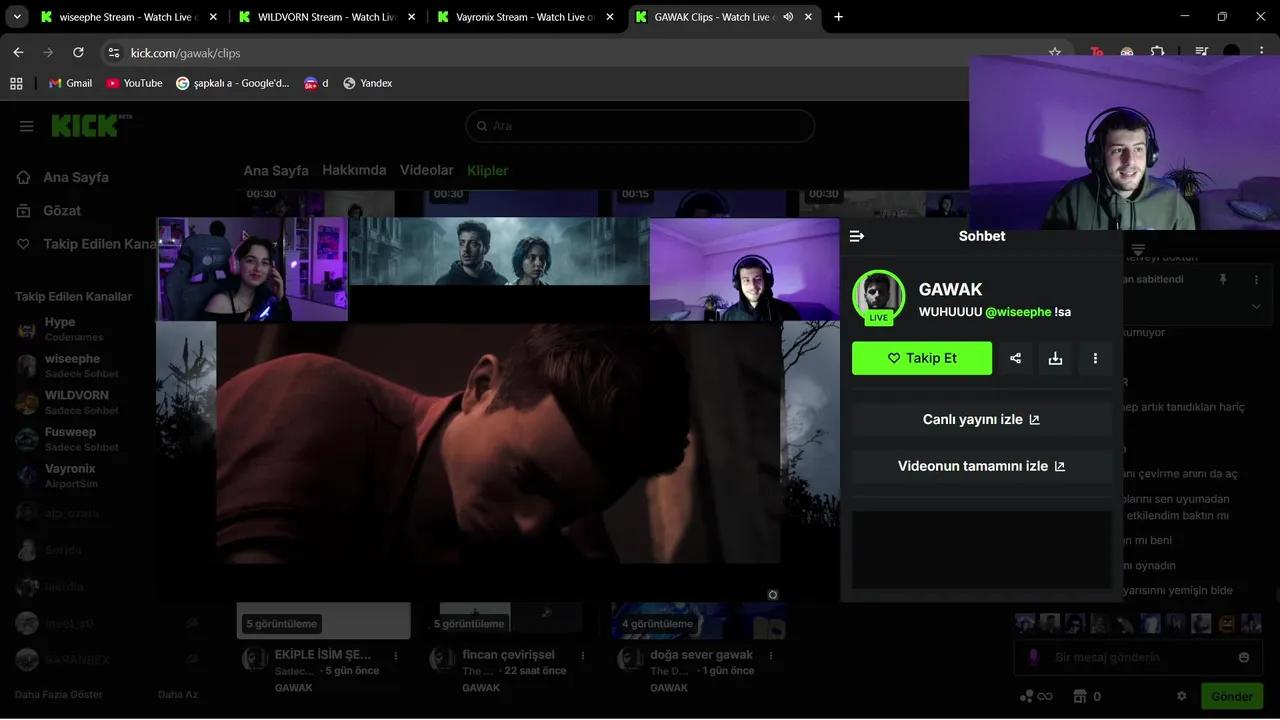Viewport: 1280px width, 720px height.
Task: Open clip options three-dot menu
Action: (x=1095, y=358)
